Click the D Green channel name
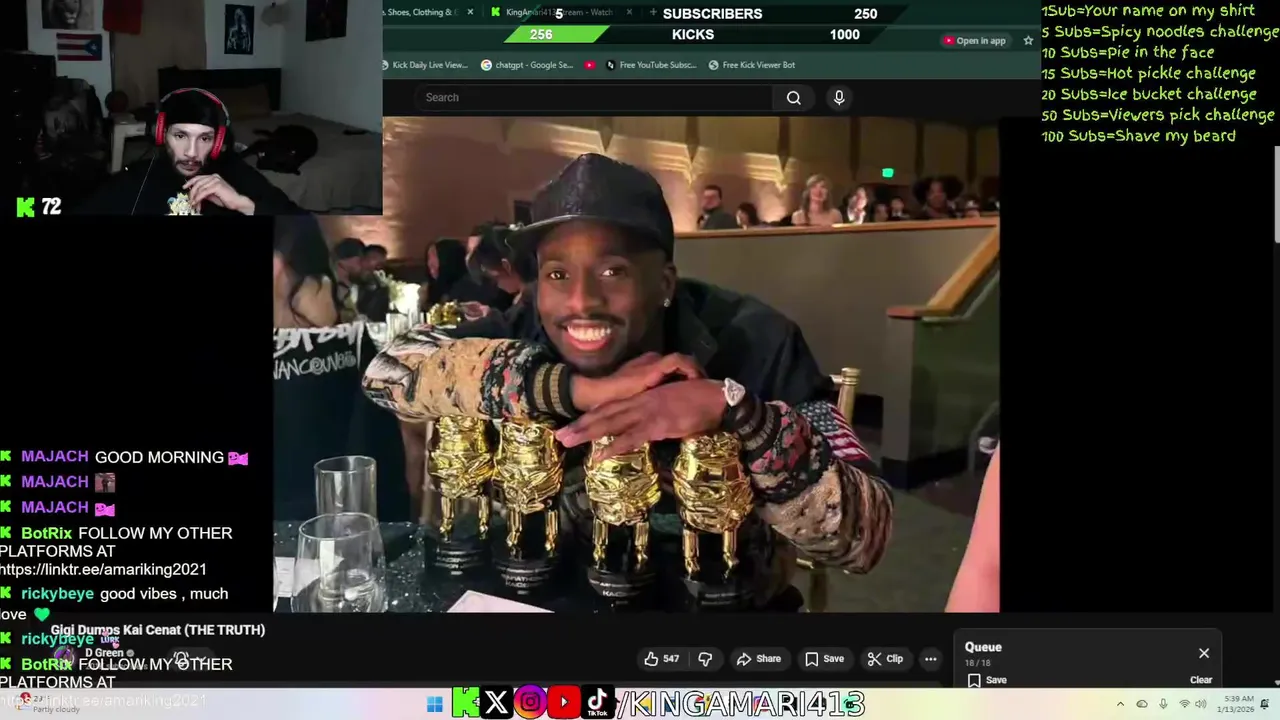 point(104,653)
